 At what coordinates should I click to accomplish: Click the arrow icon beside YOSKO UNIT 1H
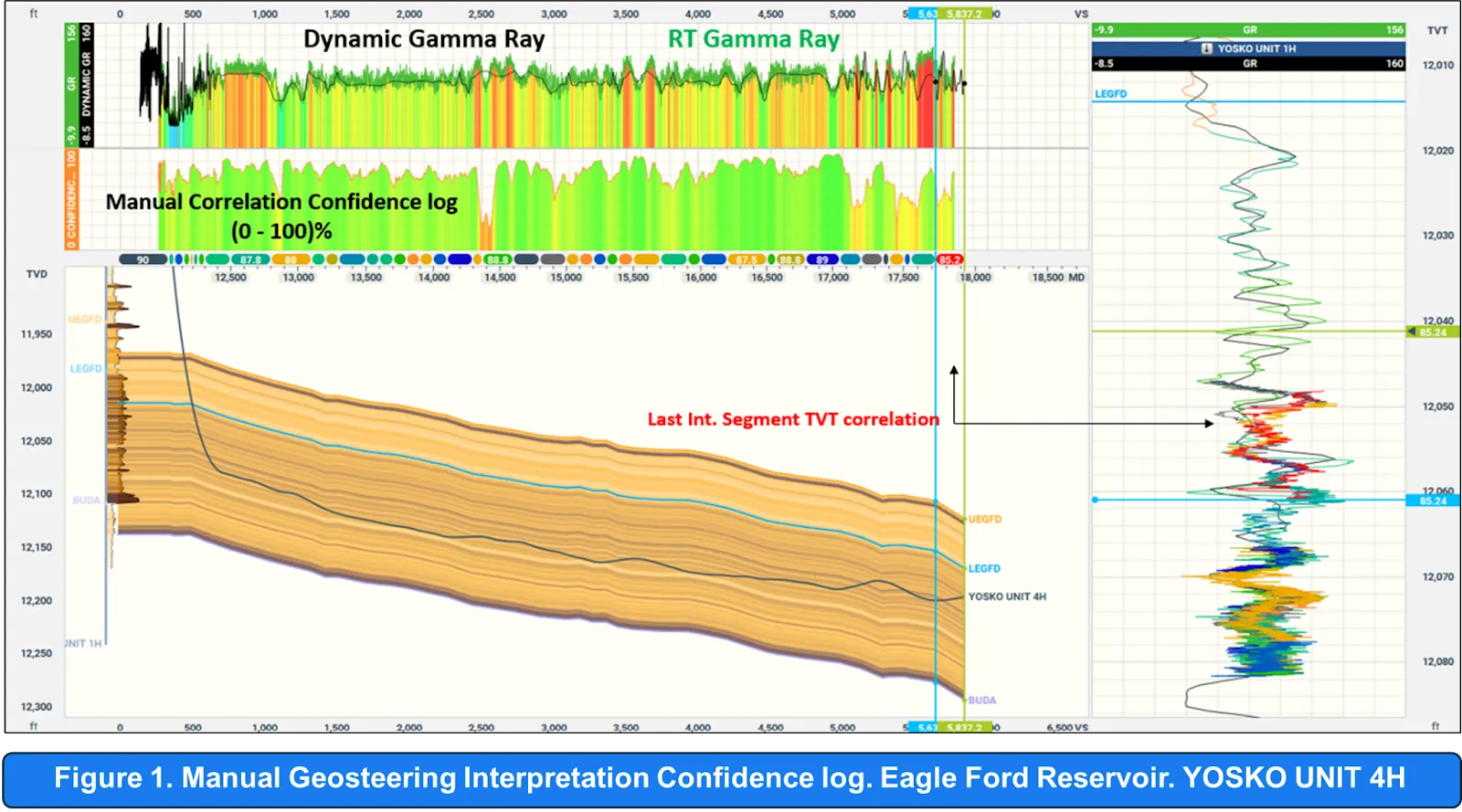pos(1207,48)
